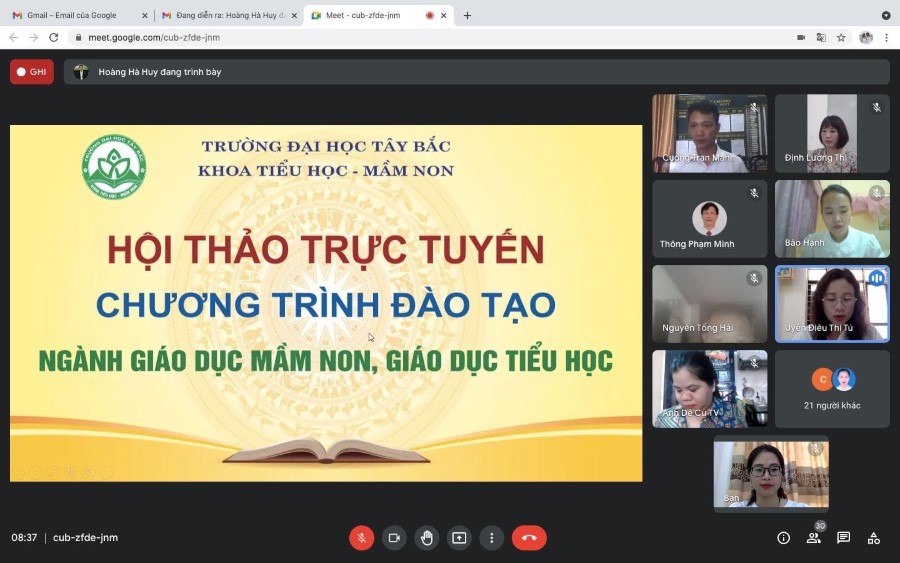
Task: Click the Hoàng Hà Huy đang trình bày banner
Action: pos(476,72)
